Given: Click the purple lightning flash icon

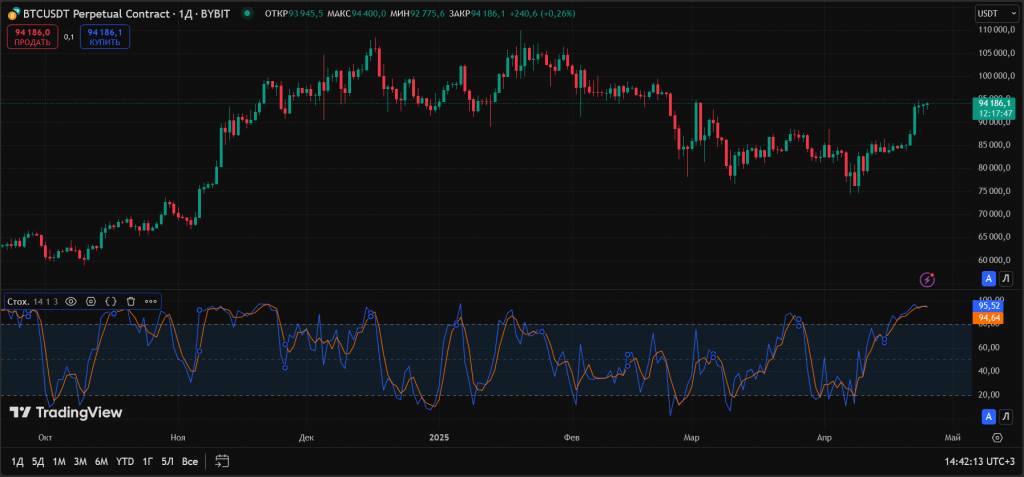Looking at the screenshot, I should pos(927,279).
